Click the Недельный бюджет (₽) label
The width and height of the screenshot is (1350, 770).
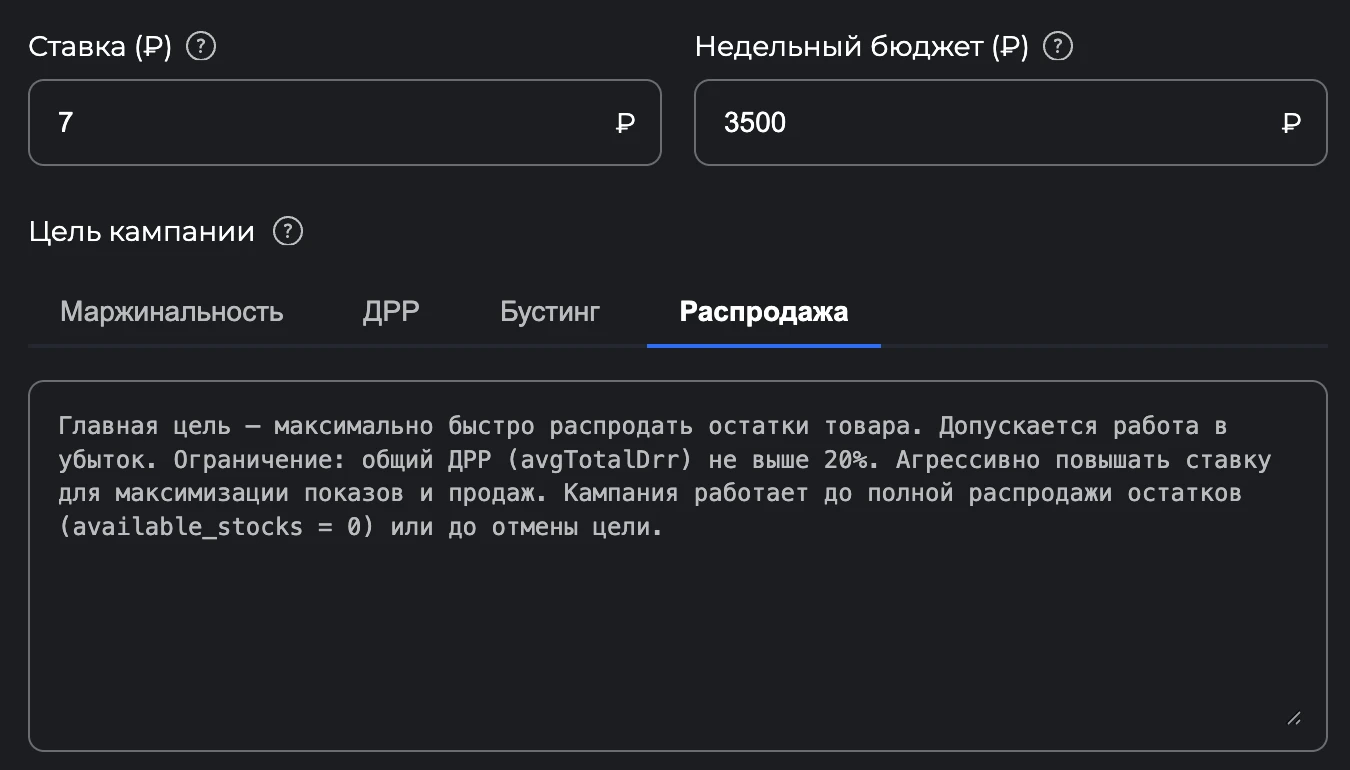[860, 45]
